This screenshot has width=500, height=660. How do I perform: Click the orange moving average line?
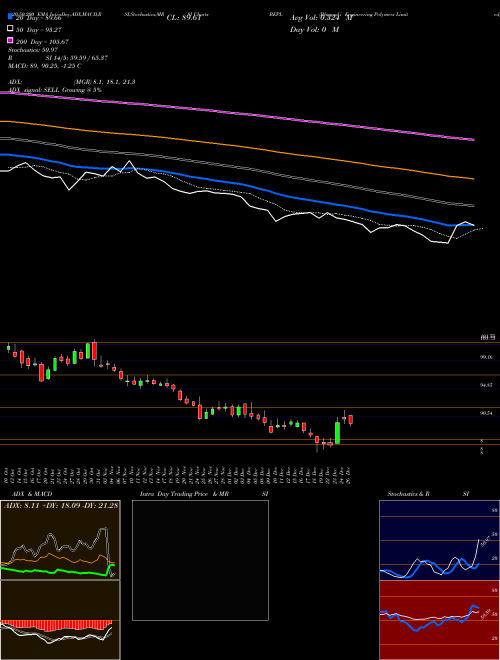click(x=237, y=146)
